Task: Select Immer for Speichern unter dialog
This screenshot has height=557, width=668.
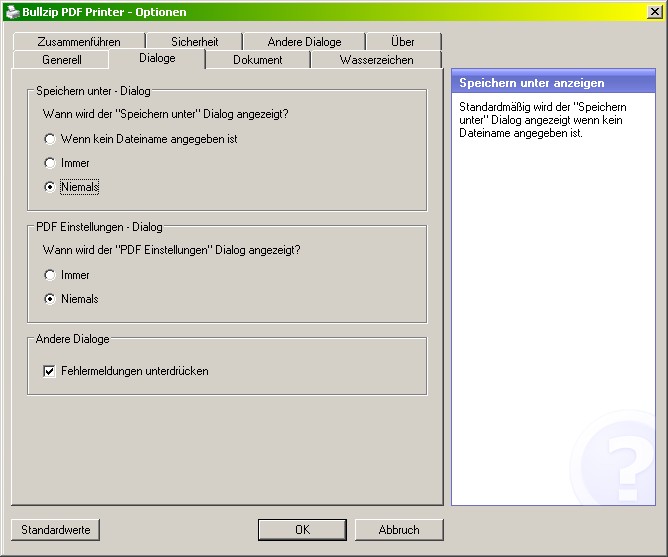Action: (x=67, y=163)
